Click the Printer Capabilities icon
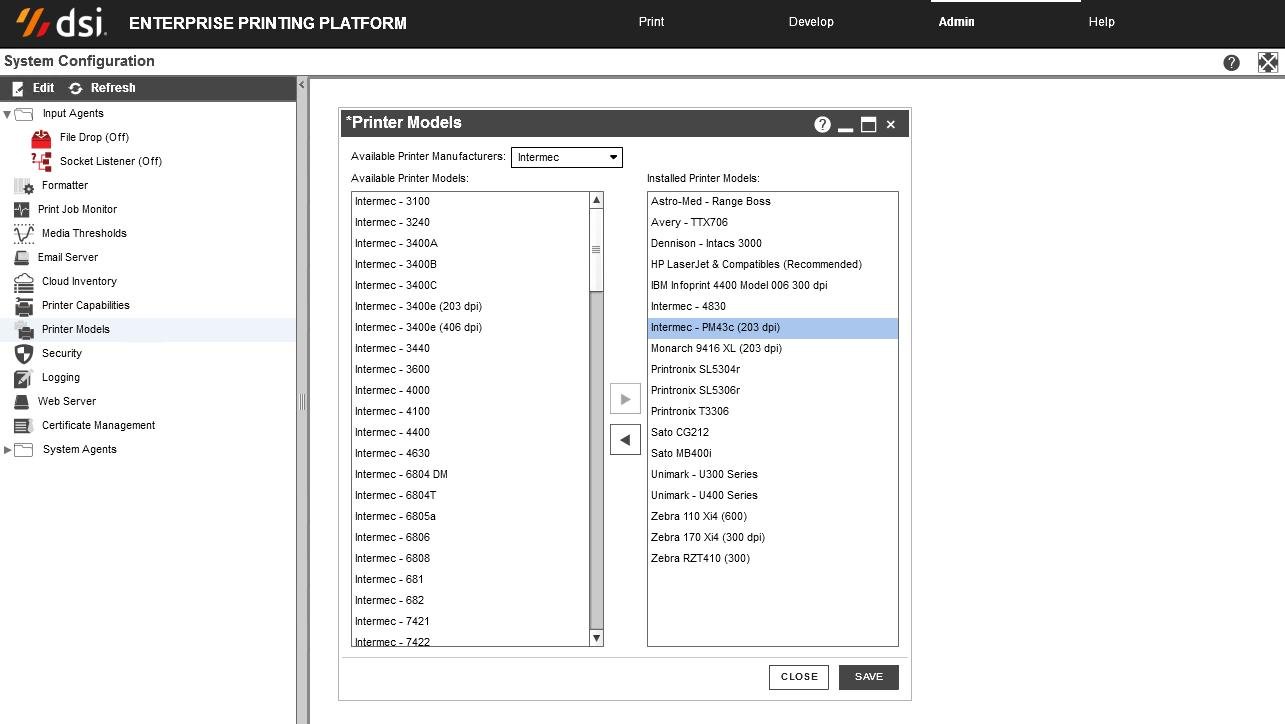The image size is (1285, 724). pyautogui.click(x=24, y=305)
